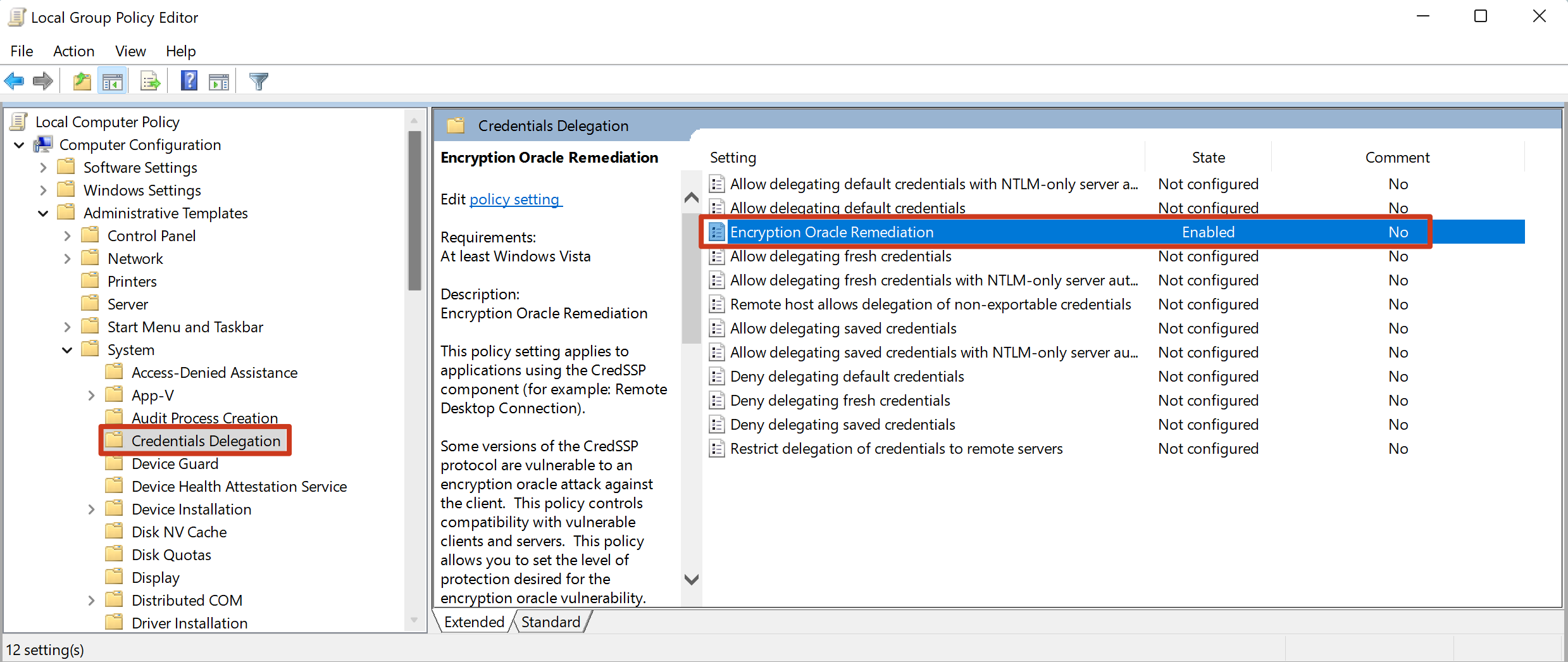Click icon beside Deny delegating saved credentials
The height and width of the screenshot is (662, 1568).
pos(716,424)
